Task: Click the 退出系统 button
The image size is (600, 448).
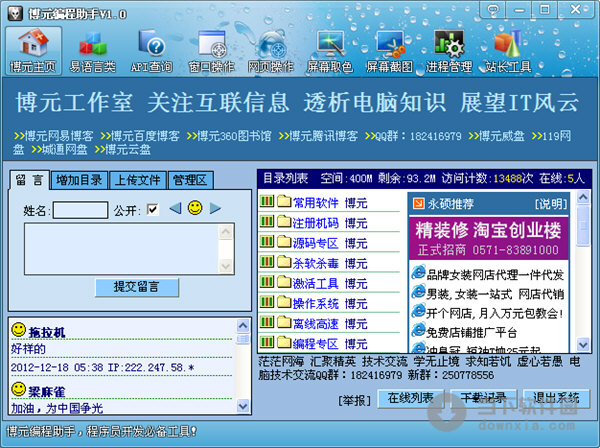Action: 556,399
